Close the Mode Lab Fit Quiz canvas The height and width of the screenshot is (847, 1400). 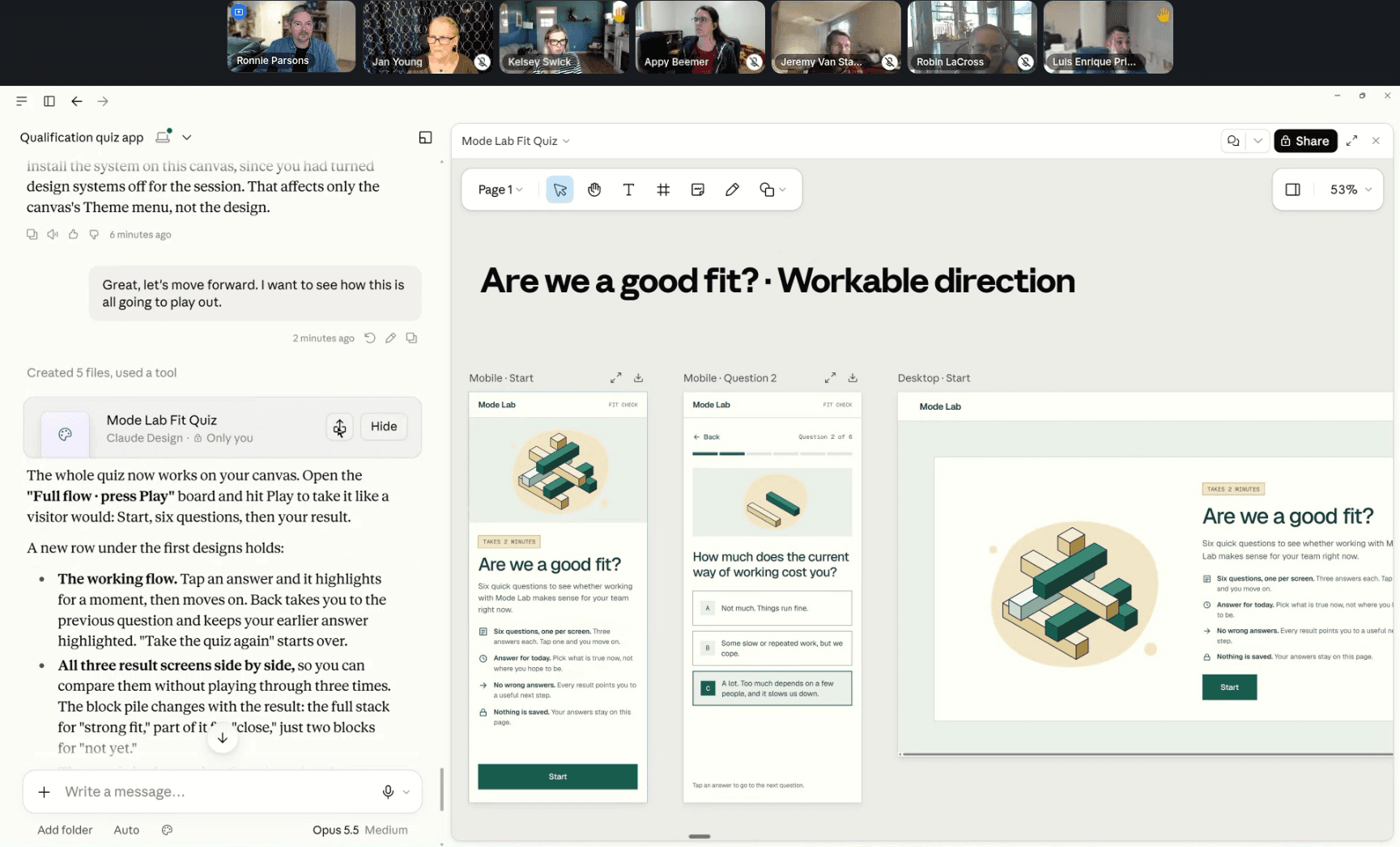[1376, 141]
